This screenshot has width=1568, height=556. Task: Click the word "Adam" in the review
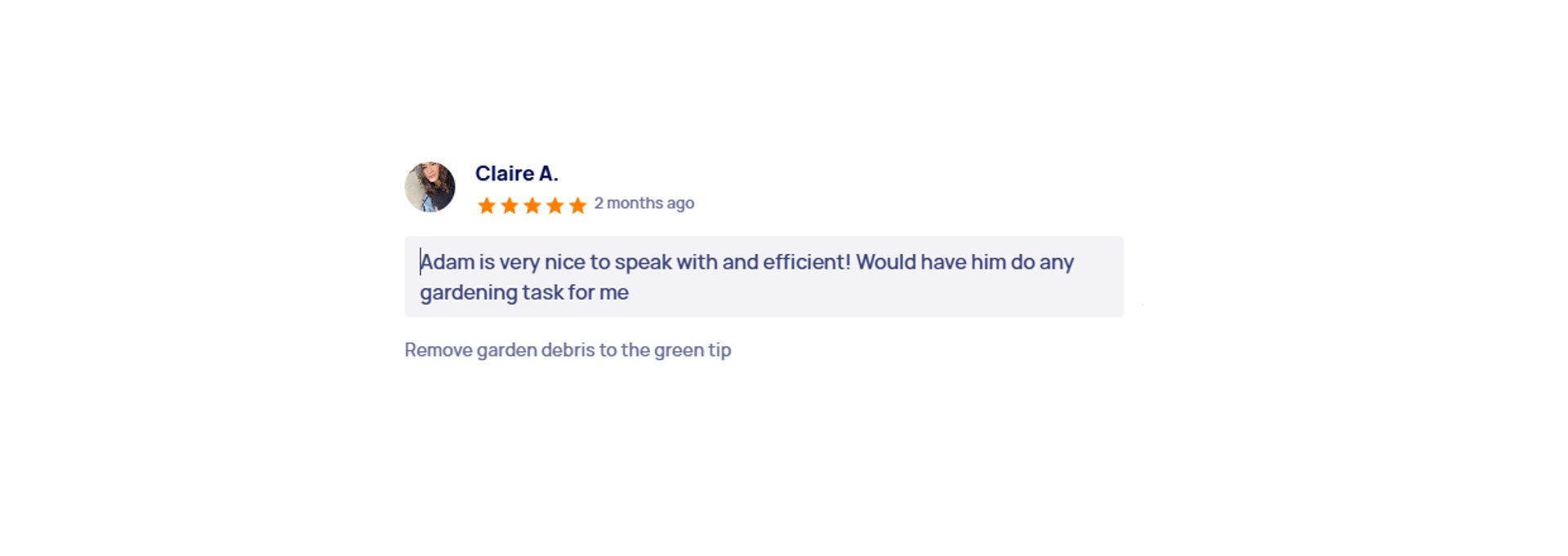point(448,262)
